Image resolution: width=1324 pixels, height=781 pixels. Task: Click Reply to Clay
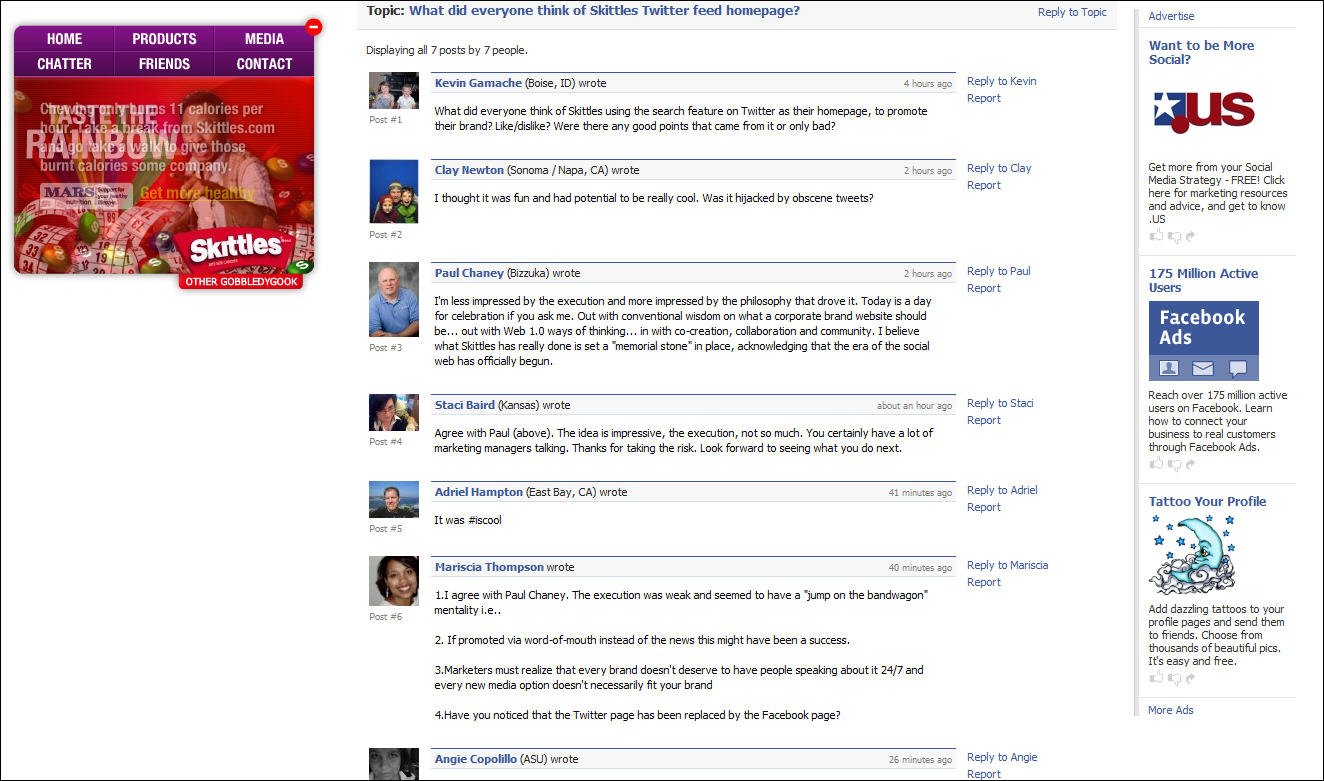(999, 168)
